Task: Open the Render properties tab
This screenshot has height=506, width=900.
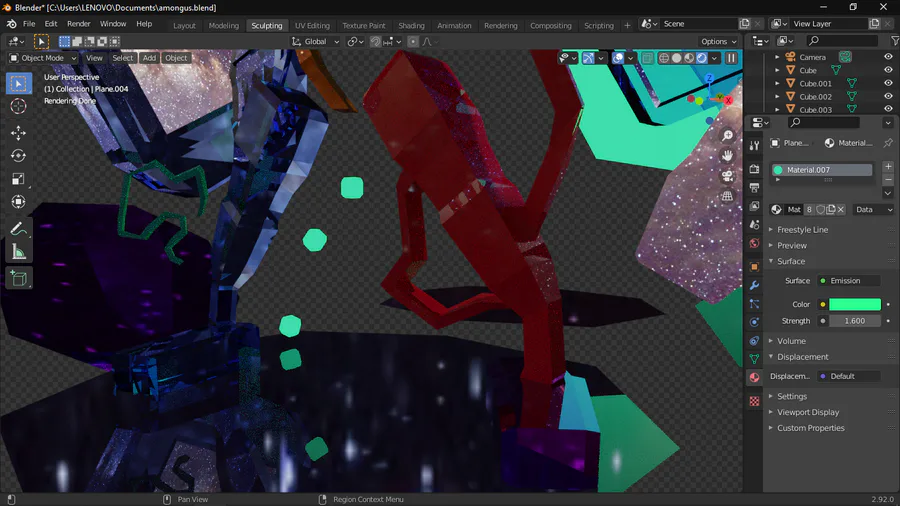Action: [x=754, y=169]
